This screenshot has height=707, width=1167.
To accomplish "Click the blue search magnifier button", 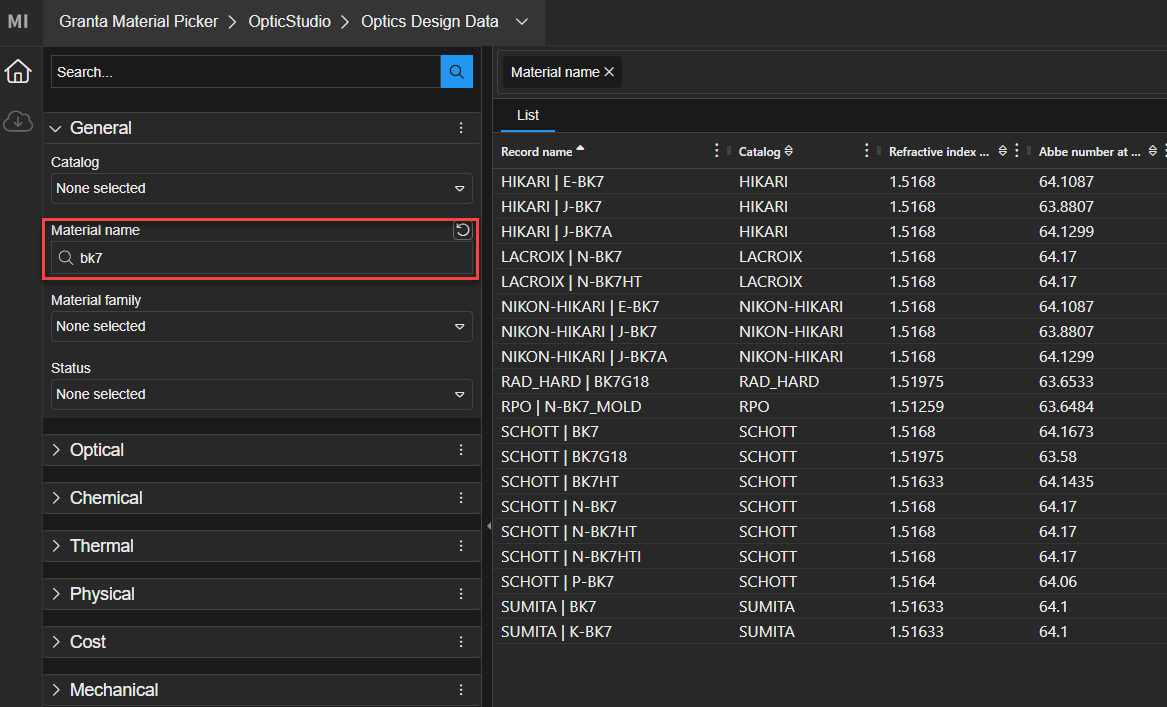I will (x=456, y=71).
